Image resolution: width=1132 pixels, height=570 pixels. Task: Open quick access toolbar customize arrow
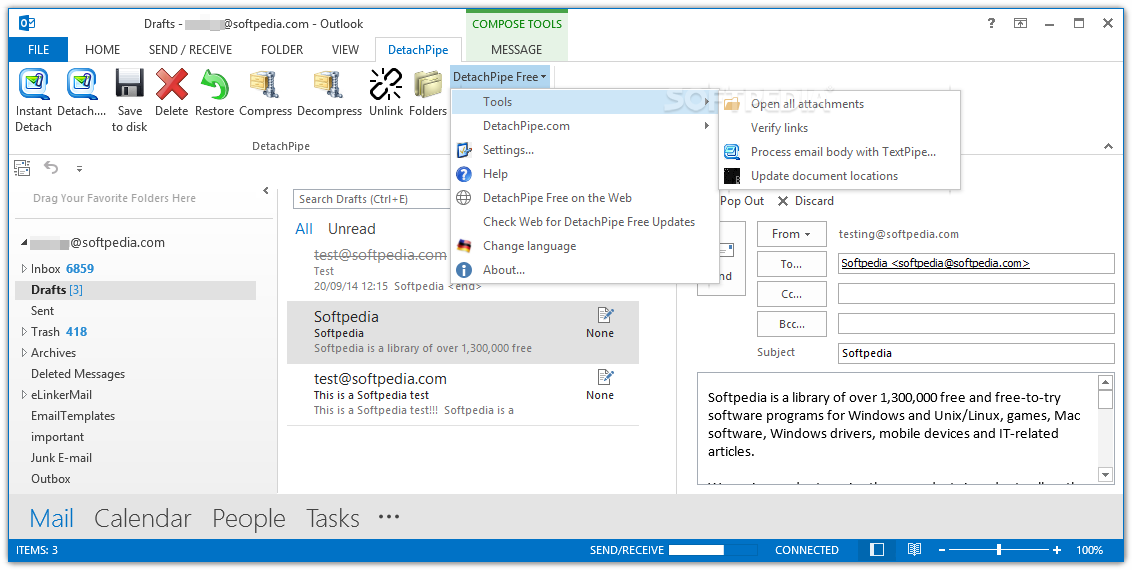pyautogui.click(x=79, y=169)
